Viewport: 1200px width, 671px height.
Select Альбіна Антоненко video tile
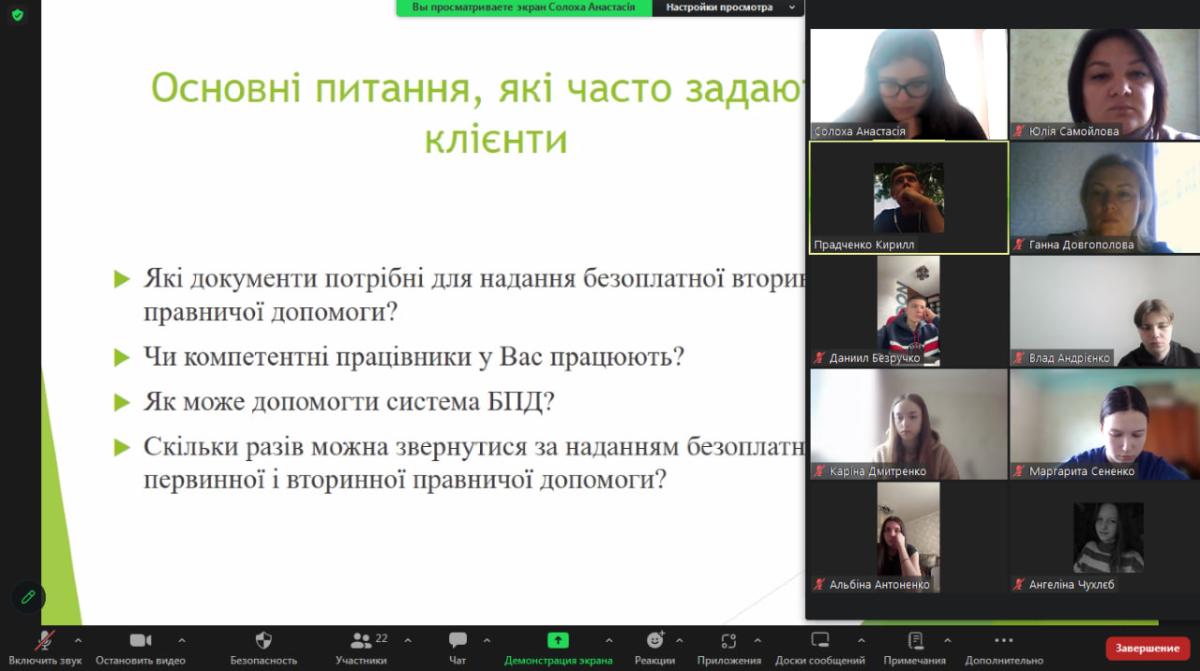point(909,537)
